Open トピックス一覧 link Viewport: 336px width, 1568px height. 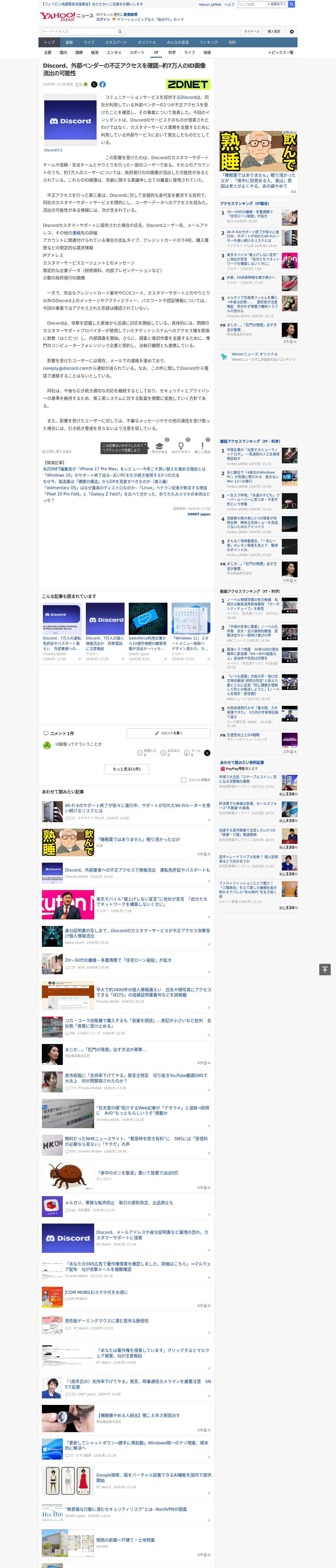coord(281,52)
